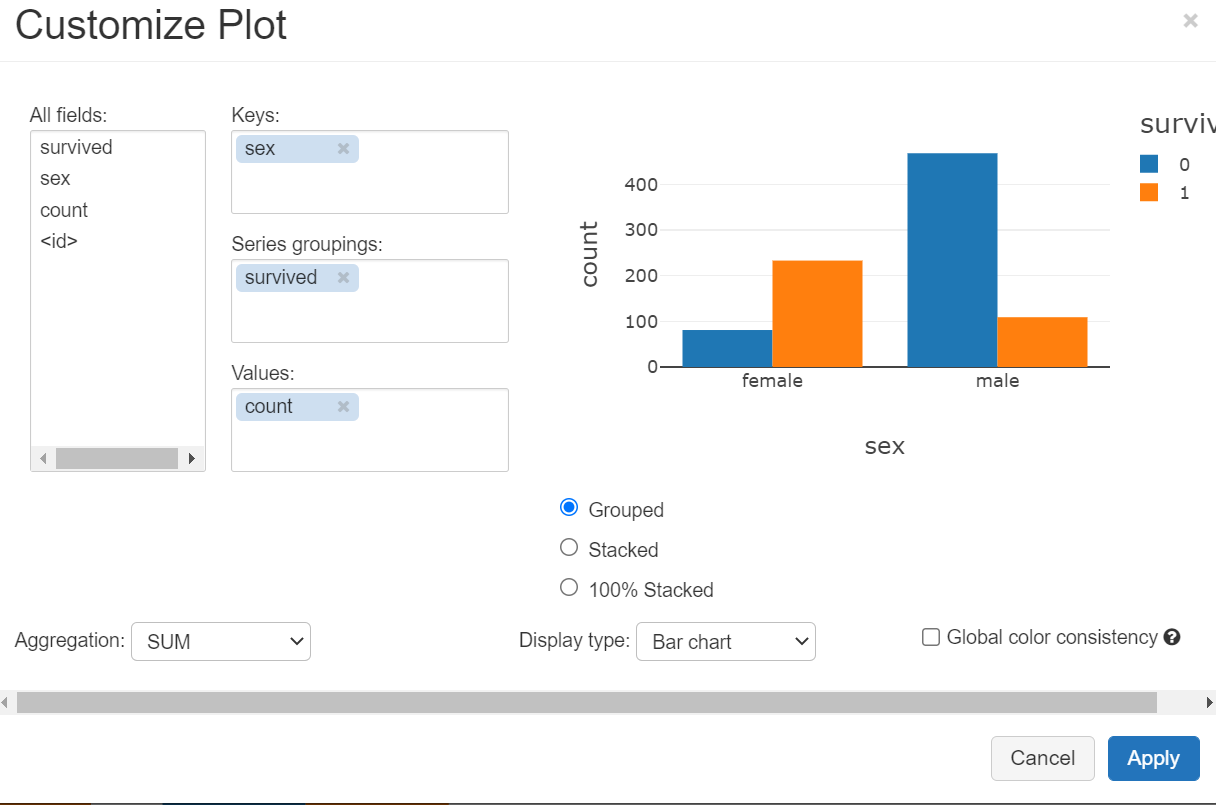Viewport: 1216px width, 805px height.
Task: Select the 100% Stacked radio button
Action: 569,587
